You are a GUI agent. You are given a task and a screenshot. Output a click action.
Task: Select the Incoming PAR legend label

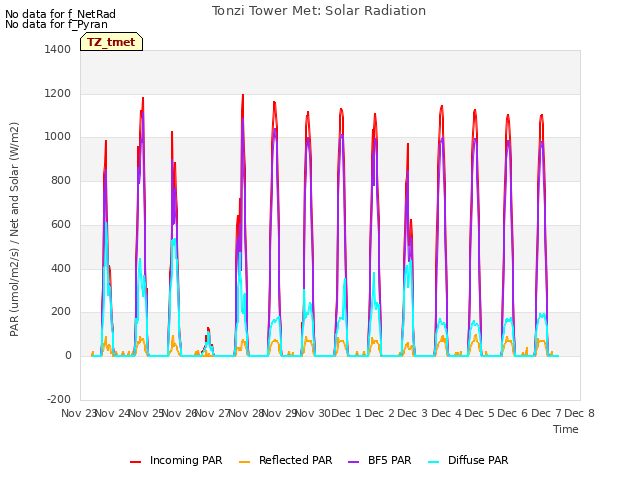coord(186,460)
